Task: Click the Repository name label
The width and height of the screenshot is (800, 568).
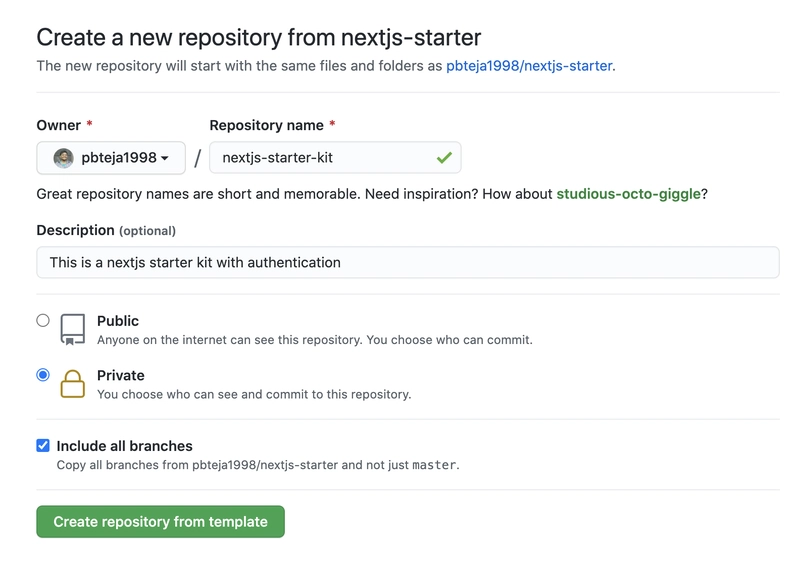Action: click(266, 126)
